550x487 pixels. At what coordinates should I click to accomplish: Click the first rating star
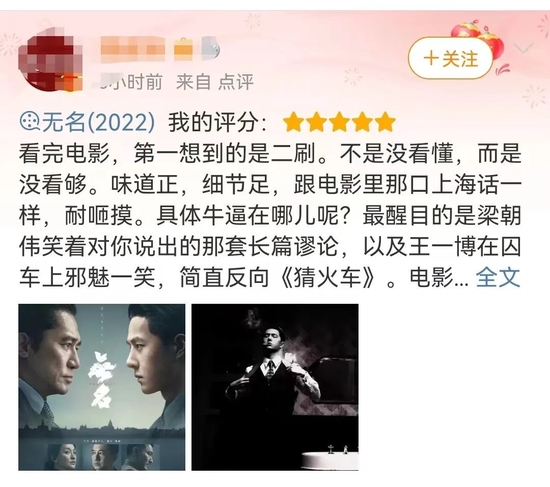pos(294,122)
